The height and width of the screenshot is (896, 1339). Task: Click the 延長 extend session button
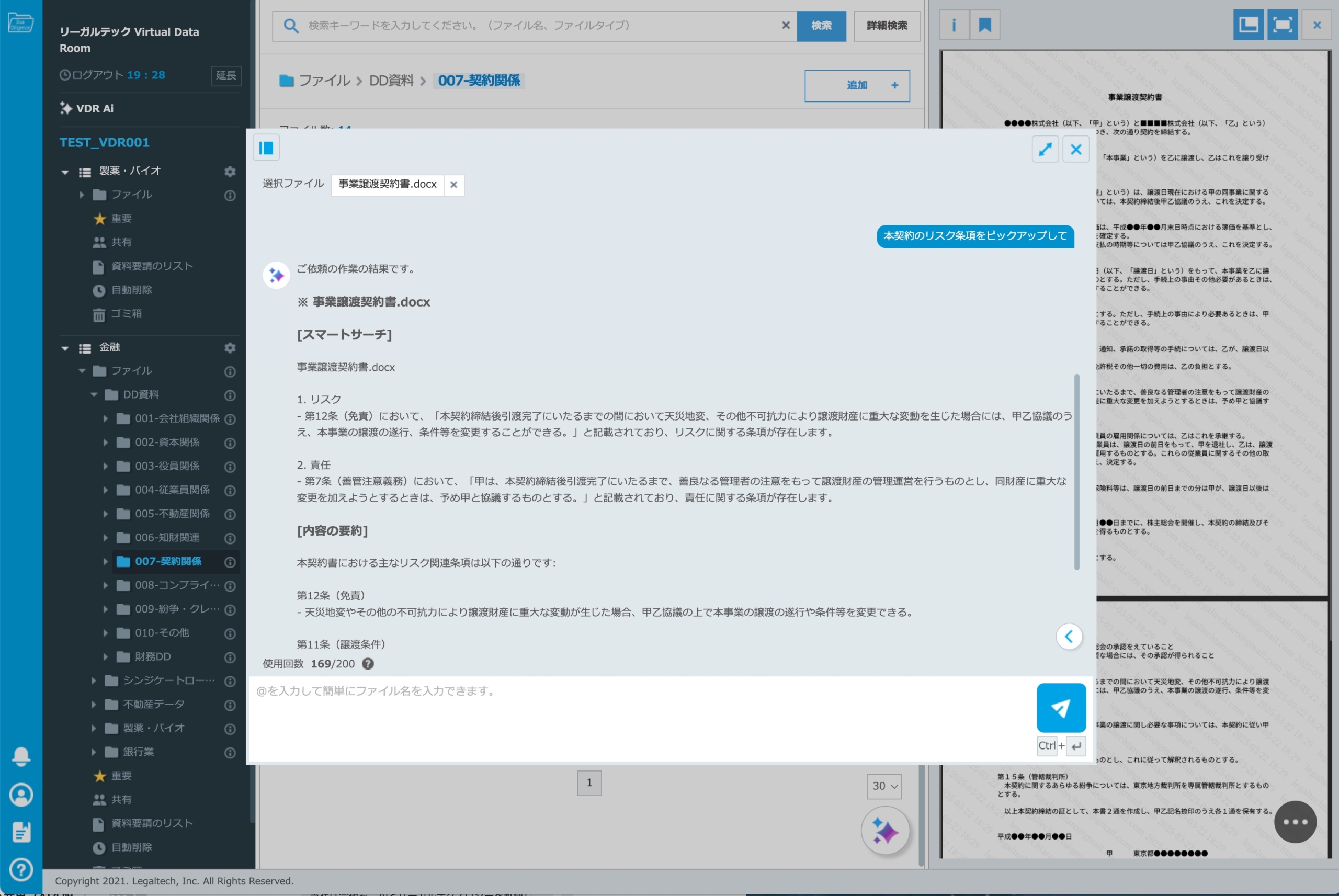point(225,75)
